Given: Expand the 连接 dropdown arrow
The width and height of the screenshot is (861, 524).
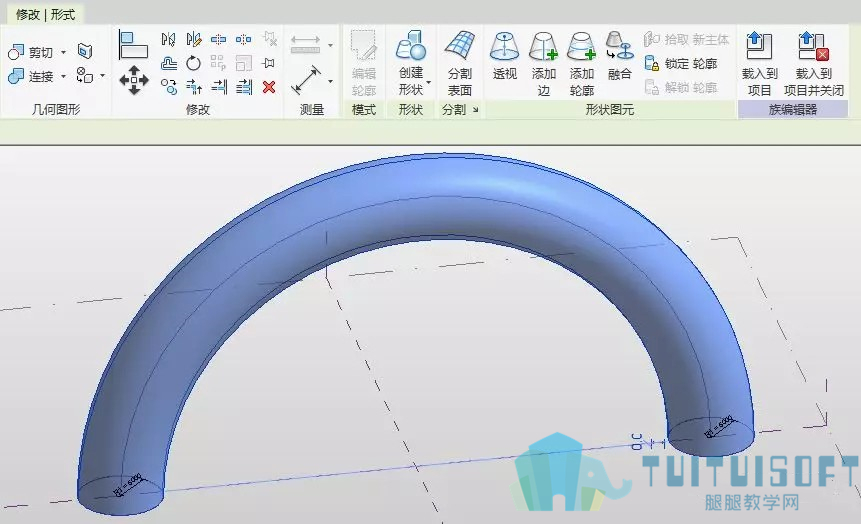Looking at the screenshot, I should [63, 76].
